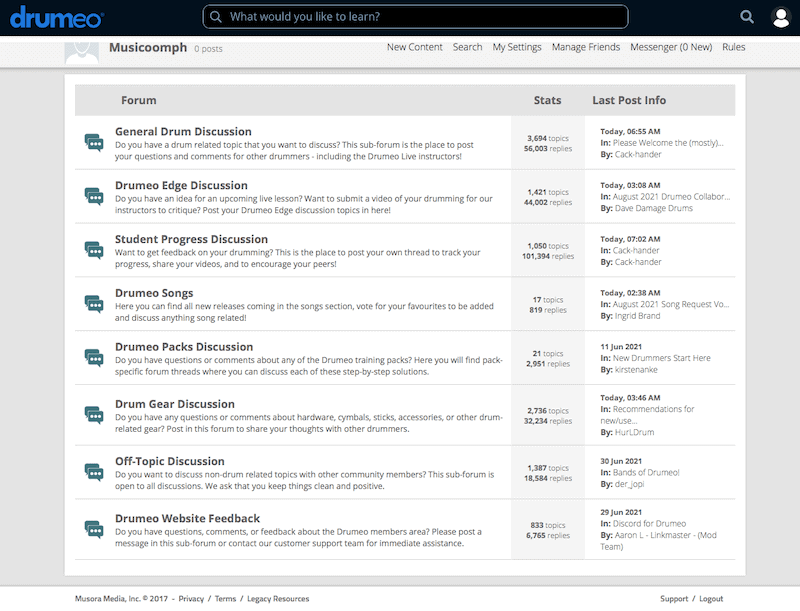Click 'Stats' column header

(547, 100)
